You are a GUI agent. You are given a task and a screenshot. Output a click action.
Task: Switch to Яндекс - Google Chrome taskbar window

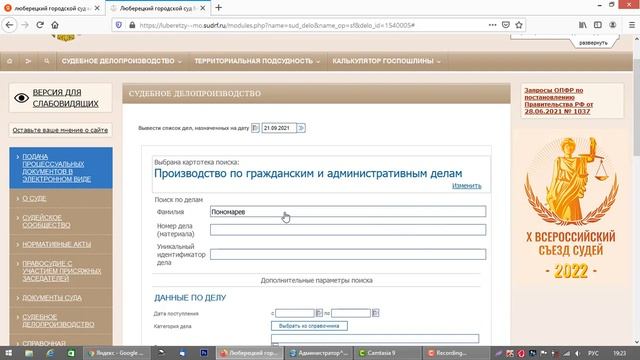pos(116,353)
